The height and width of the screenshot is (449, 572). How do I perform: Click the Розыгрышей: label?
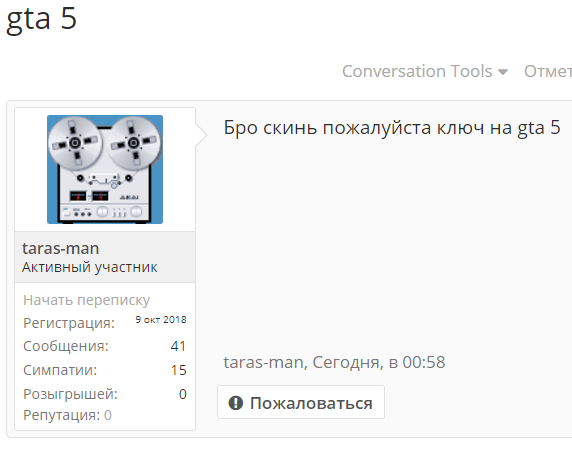(70, 394)
